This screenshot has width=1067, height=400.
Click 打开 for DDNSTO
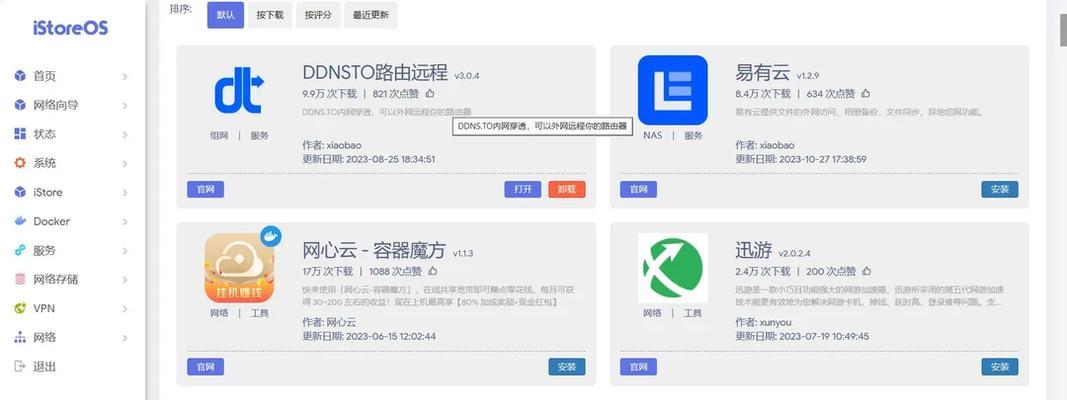tap(523, 189)
